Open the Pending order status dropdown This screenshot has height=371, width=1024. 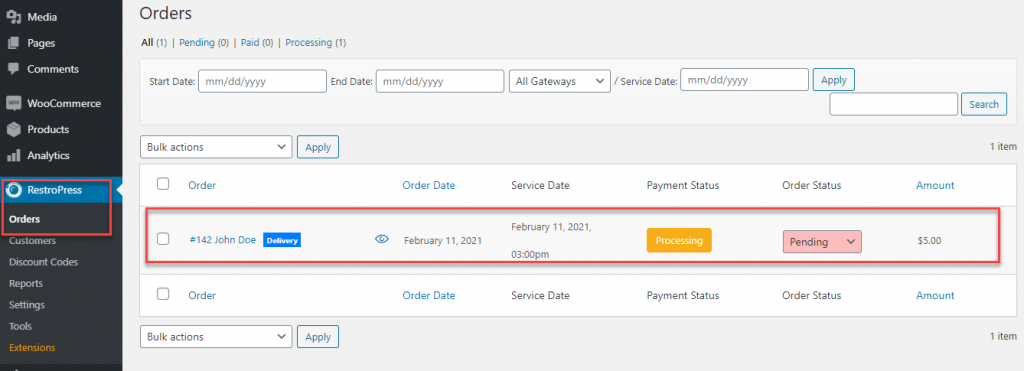point(822,242)
